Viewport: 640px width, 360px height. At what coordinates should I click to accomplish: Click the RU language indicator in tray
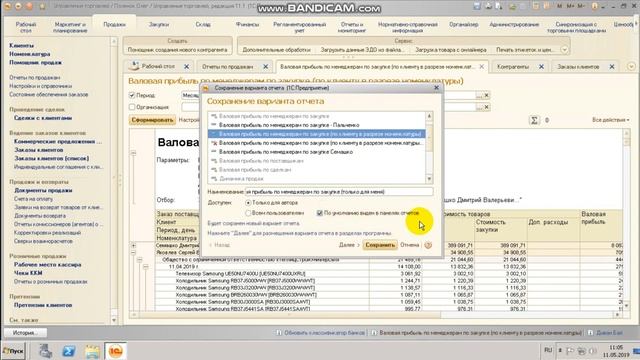click(x=548, y=350)
